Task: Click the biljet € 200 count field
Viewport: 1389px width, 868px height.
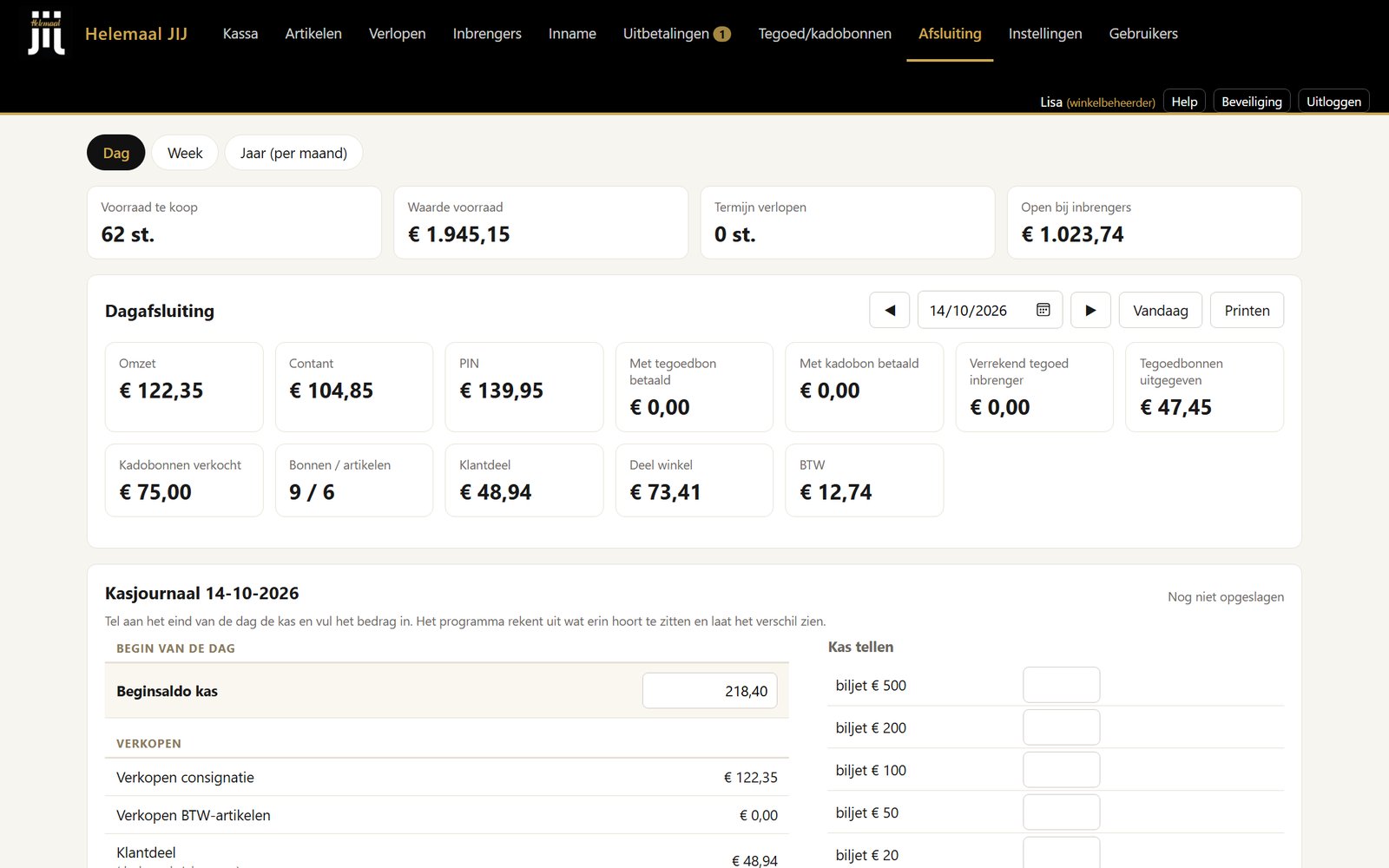Action: [x=1061, y=727]
